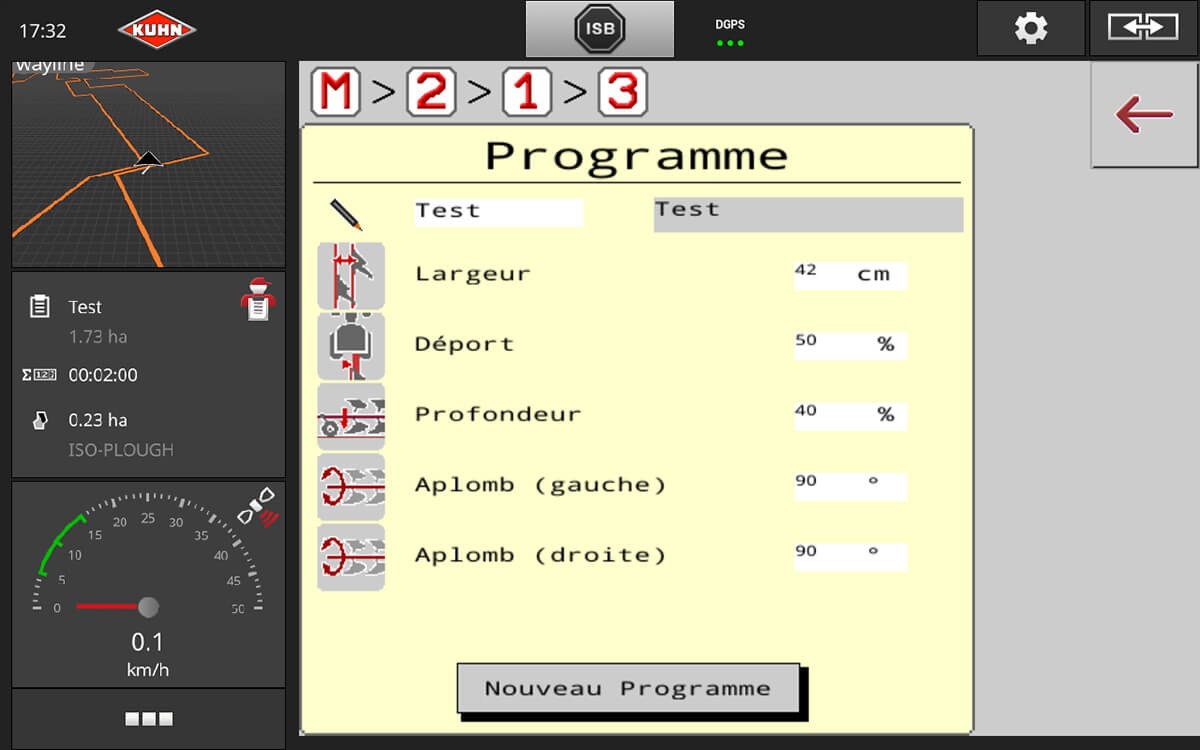
Task: Click the pencil edit name icon
Action: pos(346,214)
